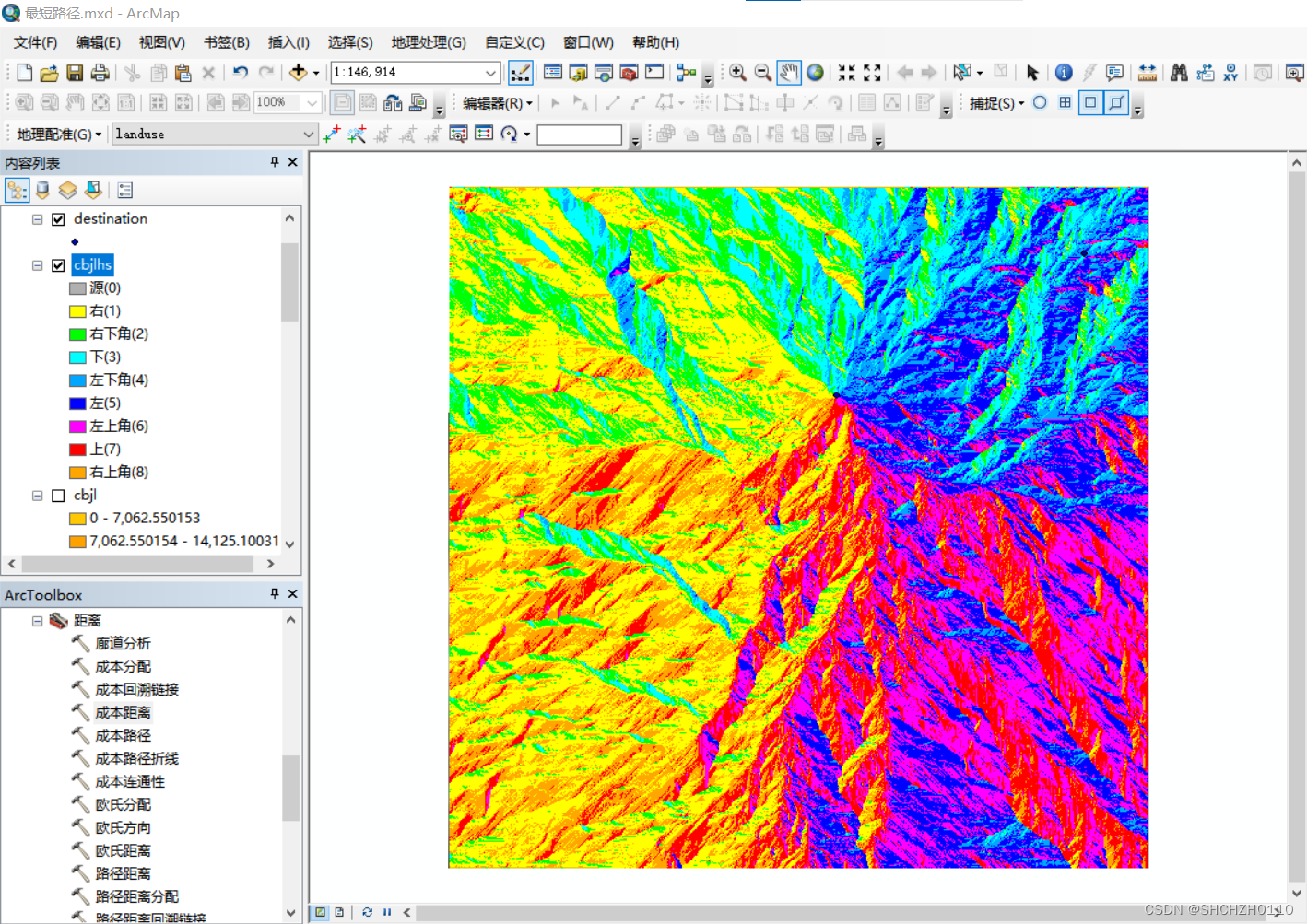Open the Editor toolbar icon
The image size is (1307, 924).
[520, 72]
